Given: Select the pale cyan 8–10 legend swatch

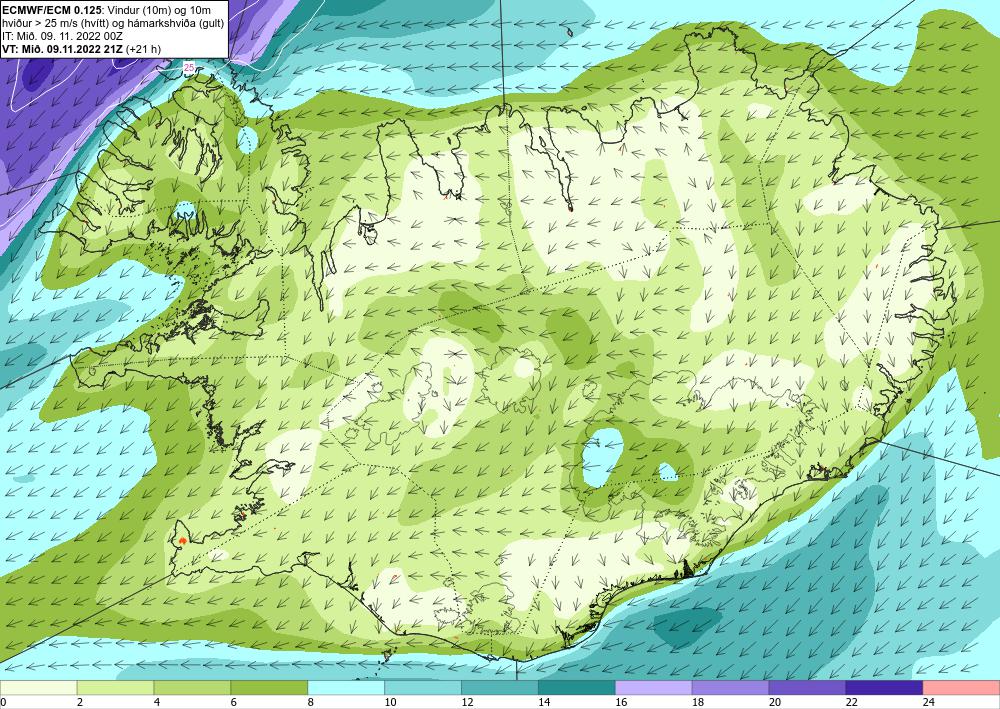Looking at the screenshot, I should pos(346,688).
